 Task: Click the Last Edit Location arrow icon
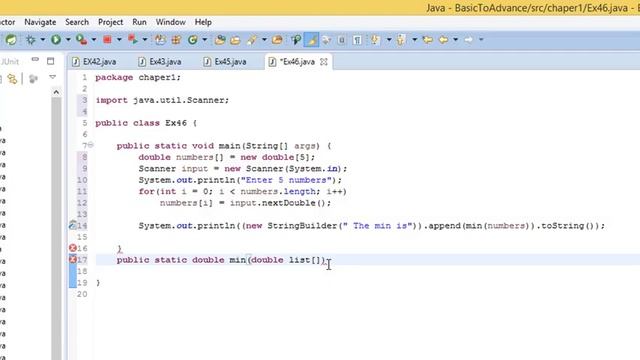point(428,40)
